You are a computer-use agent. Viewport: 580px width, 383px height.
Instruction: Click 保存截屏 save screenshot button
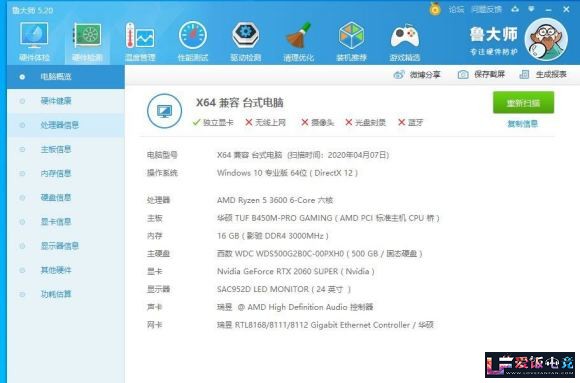click(481, 75)
